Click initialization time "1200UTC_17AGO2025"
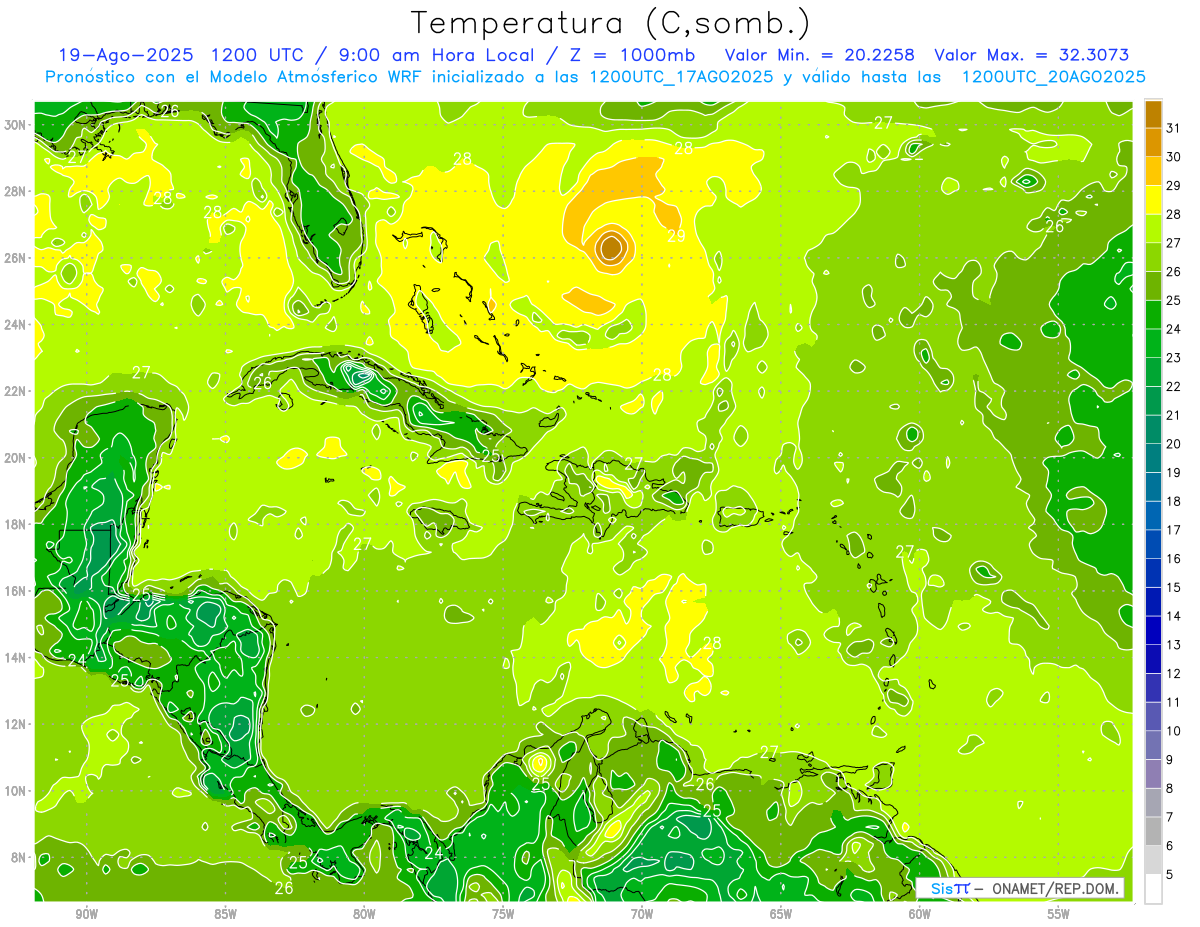This screenshot has width=1200, height=927. pyautogui.click(x=681, y=77)
